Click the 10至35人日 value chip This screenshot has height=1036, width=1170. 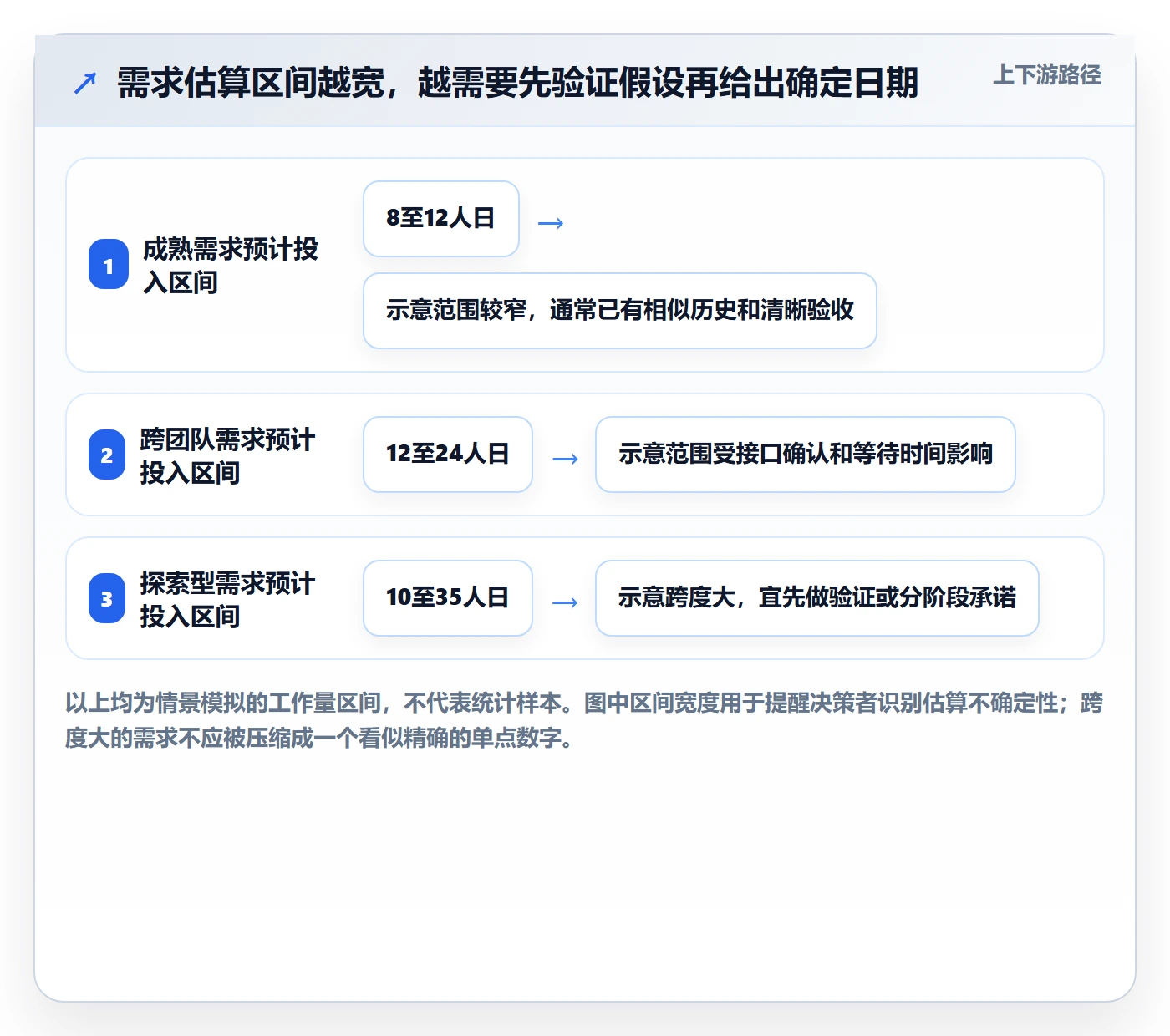click(x=448, y=598)
